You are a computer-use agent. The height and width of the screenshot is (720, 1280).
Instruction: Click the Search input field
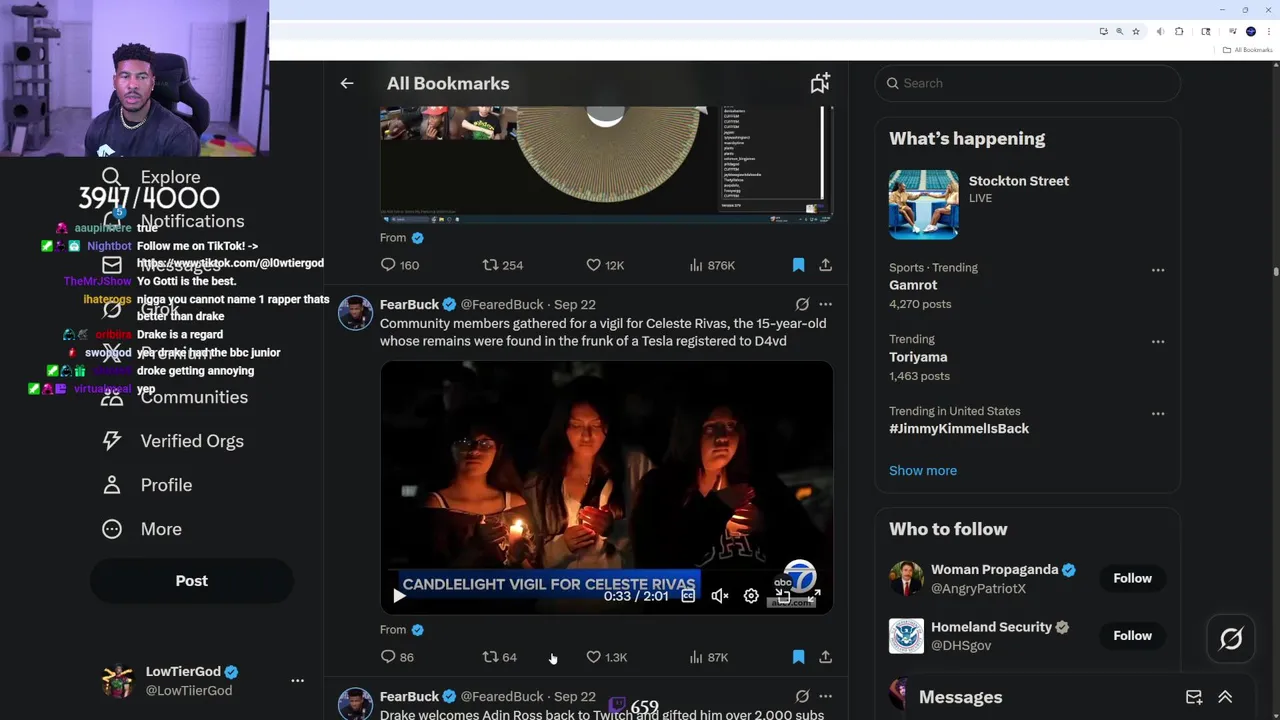pyautogui.click(x=1028, y=83)
